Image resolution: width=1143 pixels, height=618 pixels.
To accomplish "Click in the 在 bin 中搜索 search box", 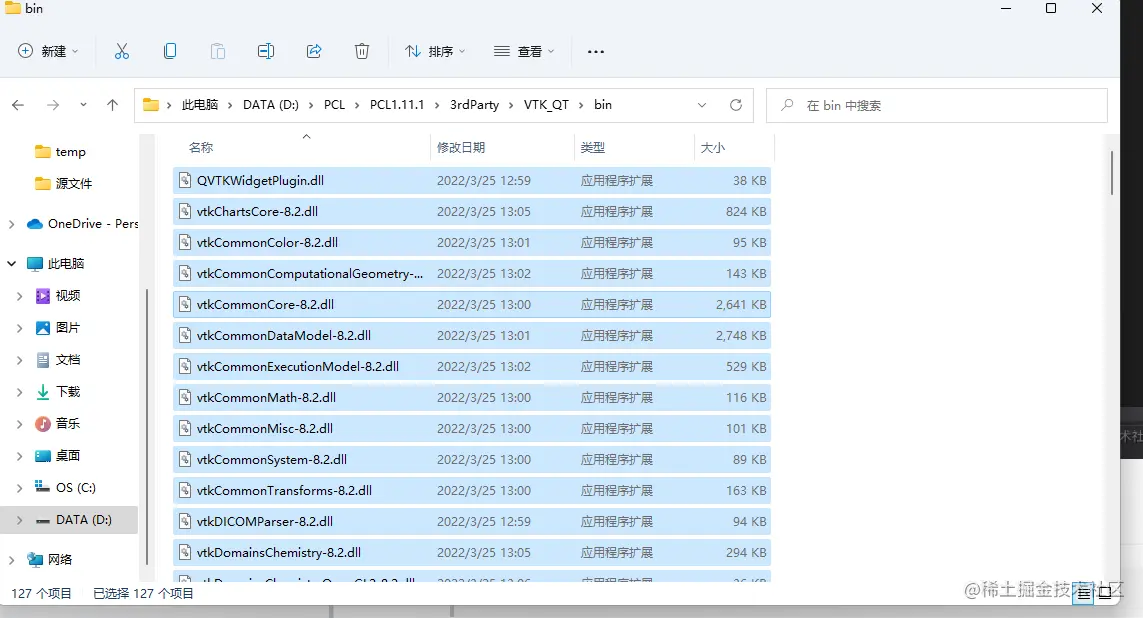I will (937, 105).
